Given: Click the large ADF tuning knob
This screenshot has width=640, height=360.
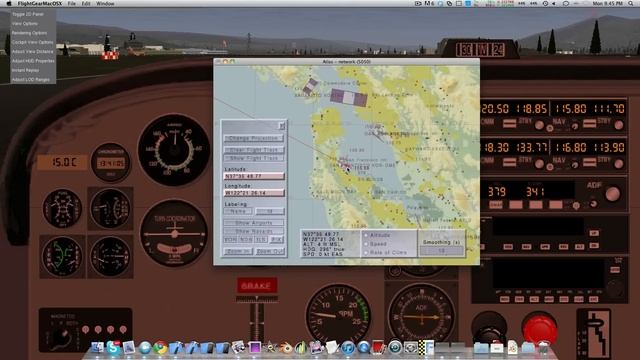Looking at the screenshot, I should point(612,194).
